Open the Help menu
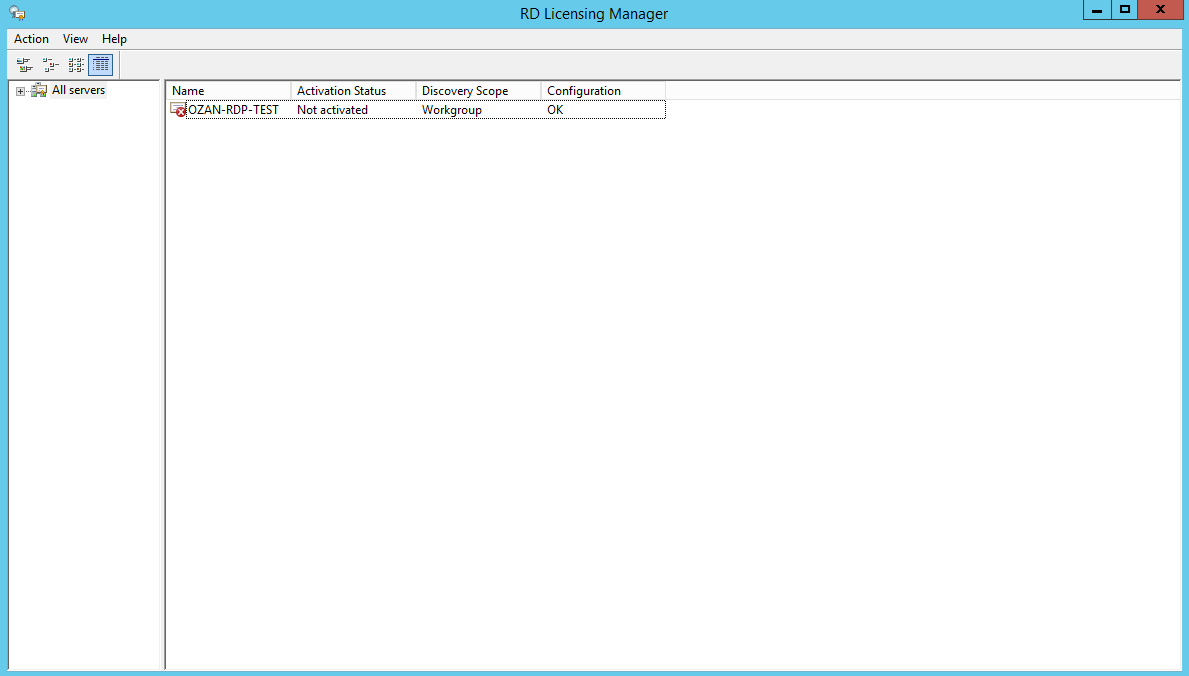 coord(114,39)
